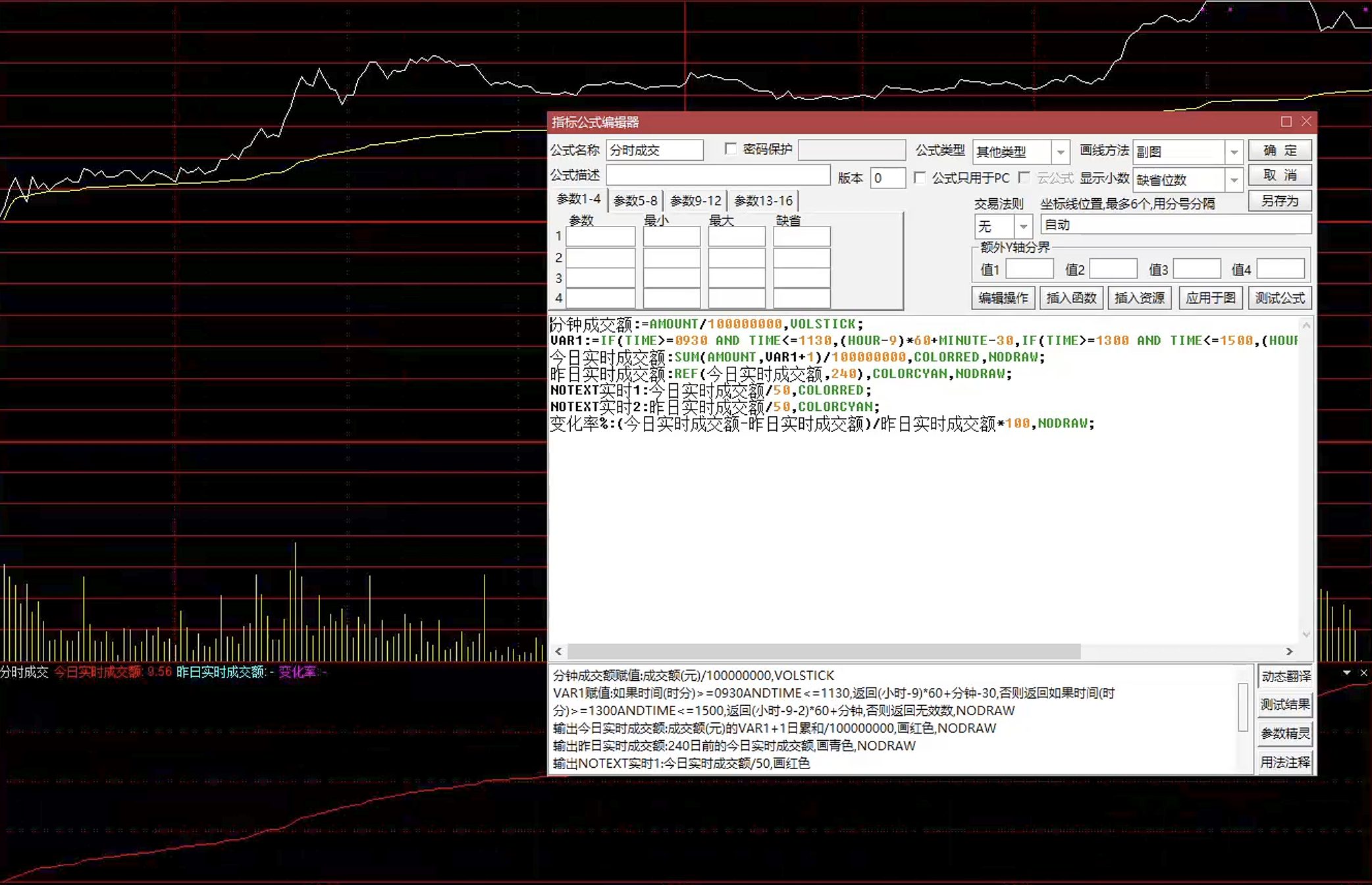Open the 编辑操作 menu button
The height and width of the screenshot is (885, 1372).
pos(1003,298)
